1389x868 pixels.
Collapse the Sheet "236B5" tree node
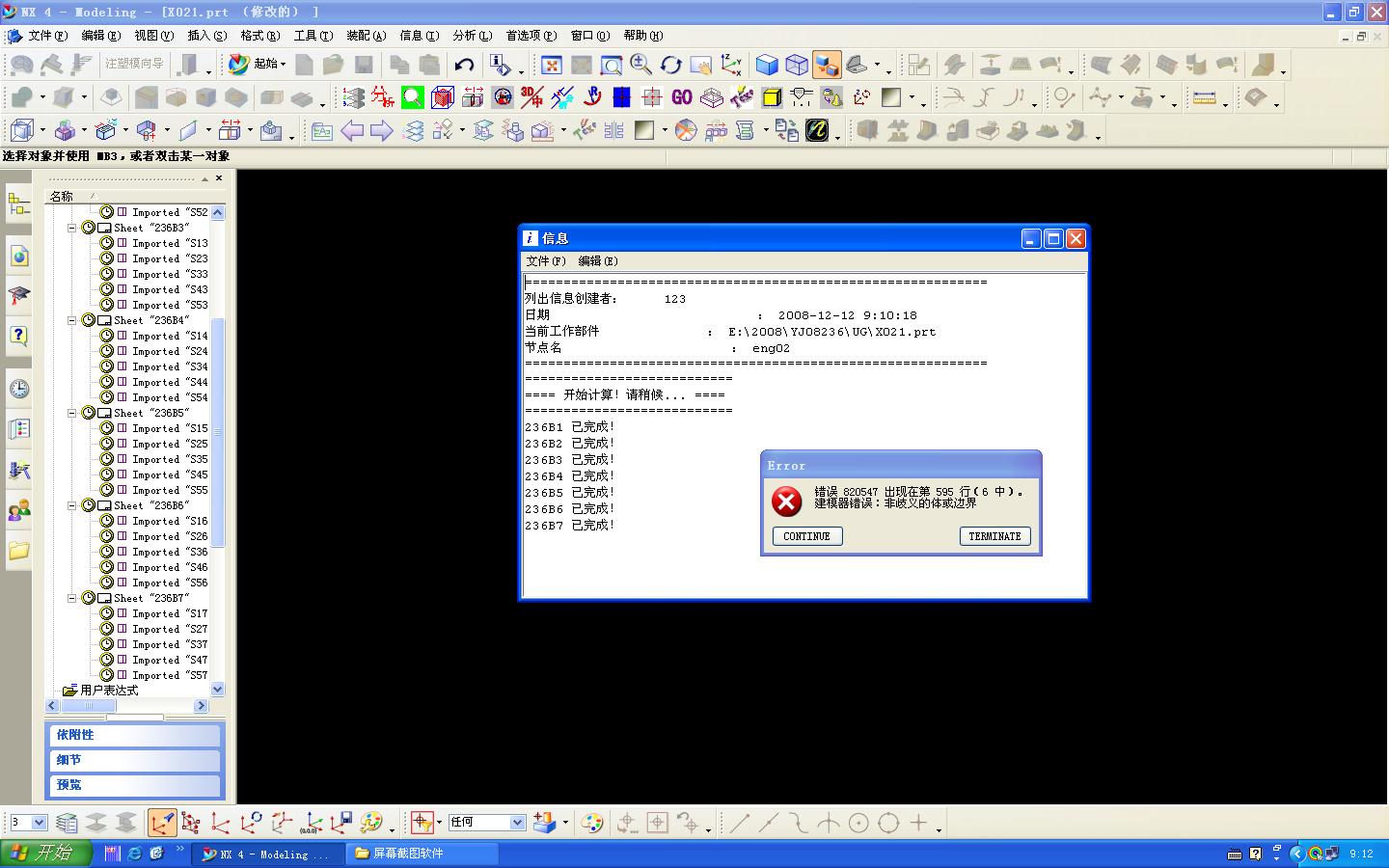(x=71, y=414)
